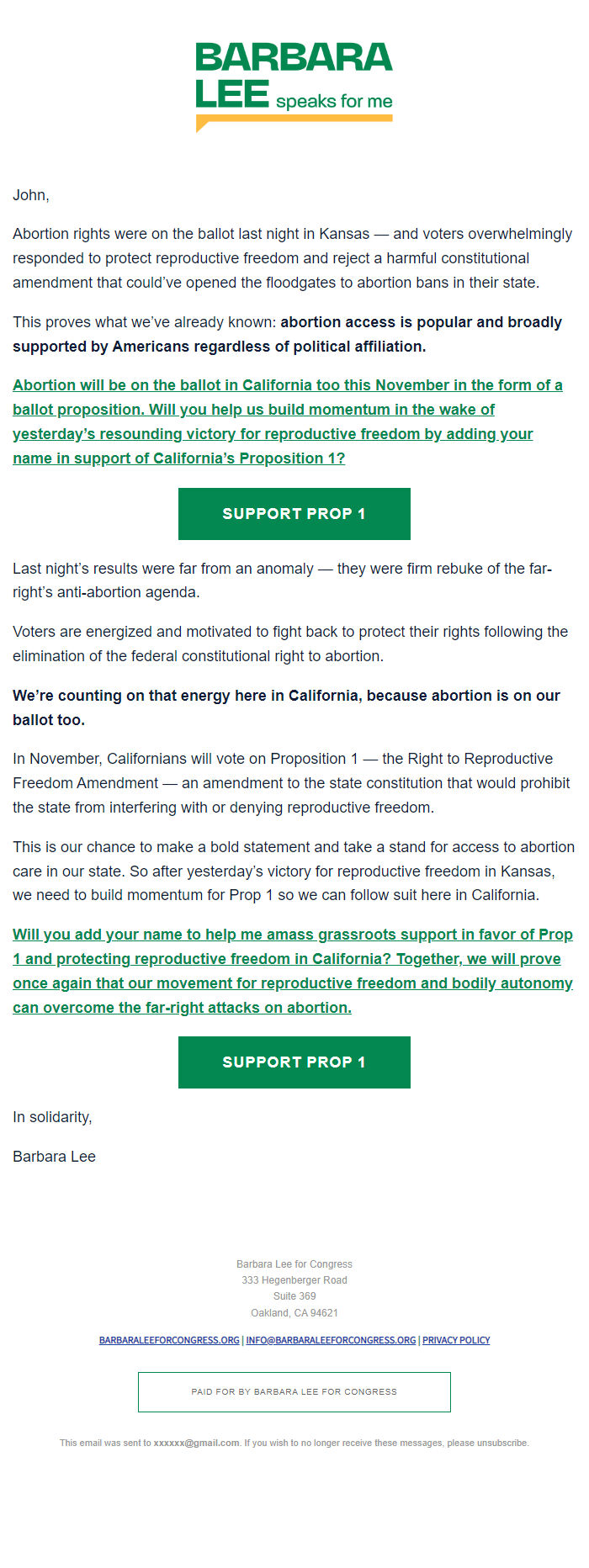This screenshot has height=1568, width=589.
Task: Open the 'Abortion will be on the ballot' link
Action: 288,421
